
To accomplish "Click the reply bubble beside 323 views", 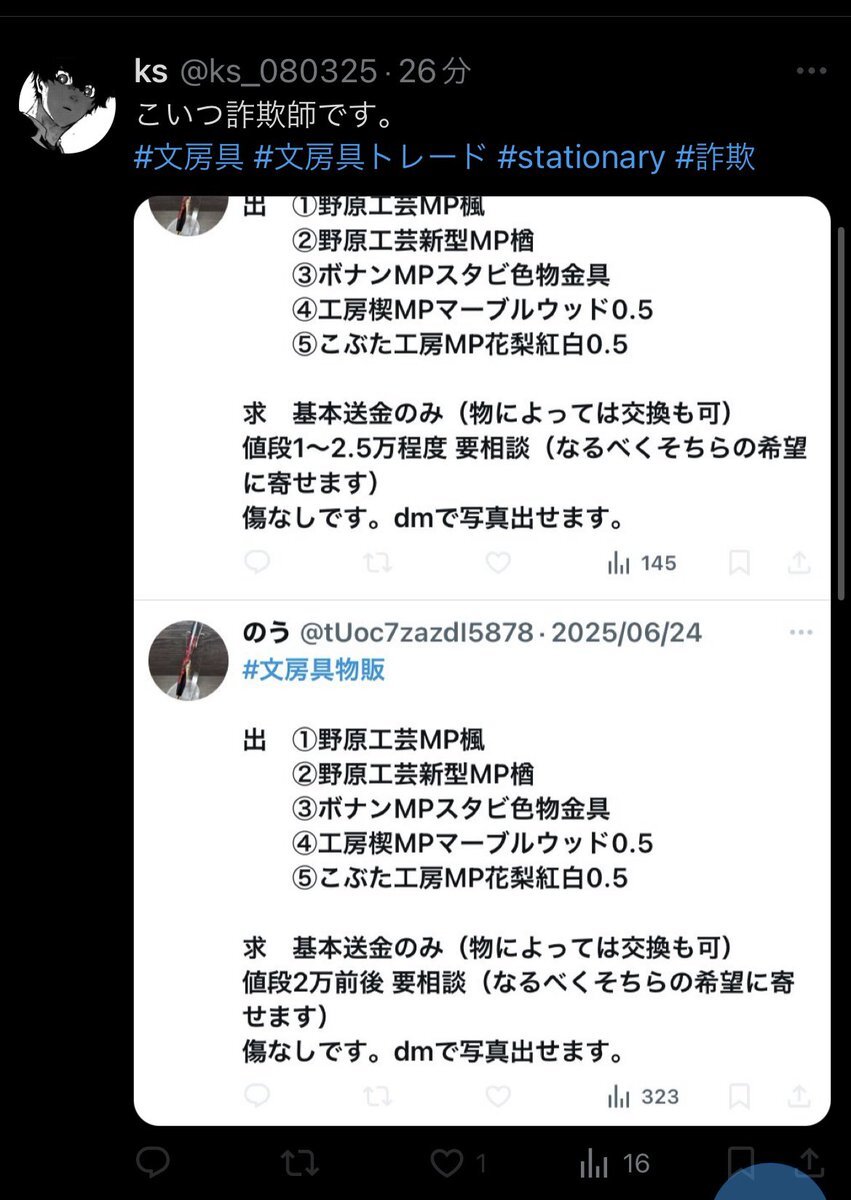I will (x=257, y=1097).
